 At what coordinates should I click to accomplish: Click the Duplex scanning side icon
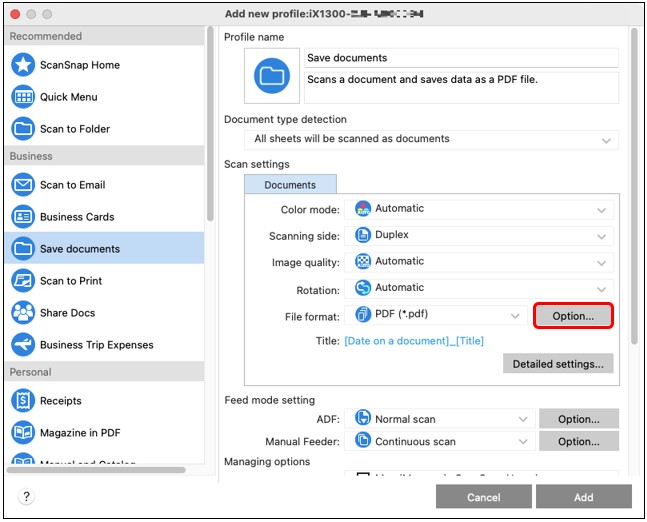[x=363, y=235]
